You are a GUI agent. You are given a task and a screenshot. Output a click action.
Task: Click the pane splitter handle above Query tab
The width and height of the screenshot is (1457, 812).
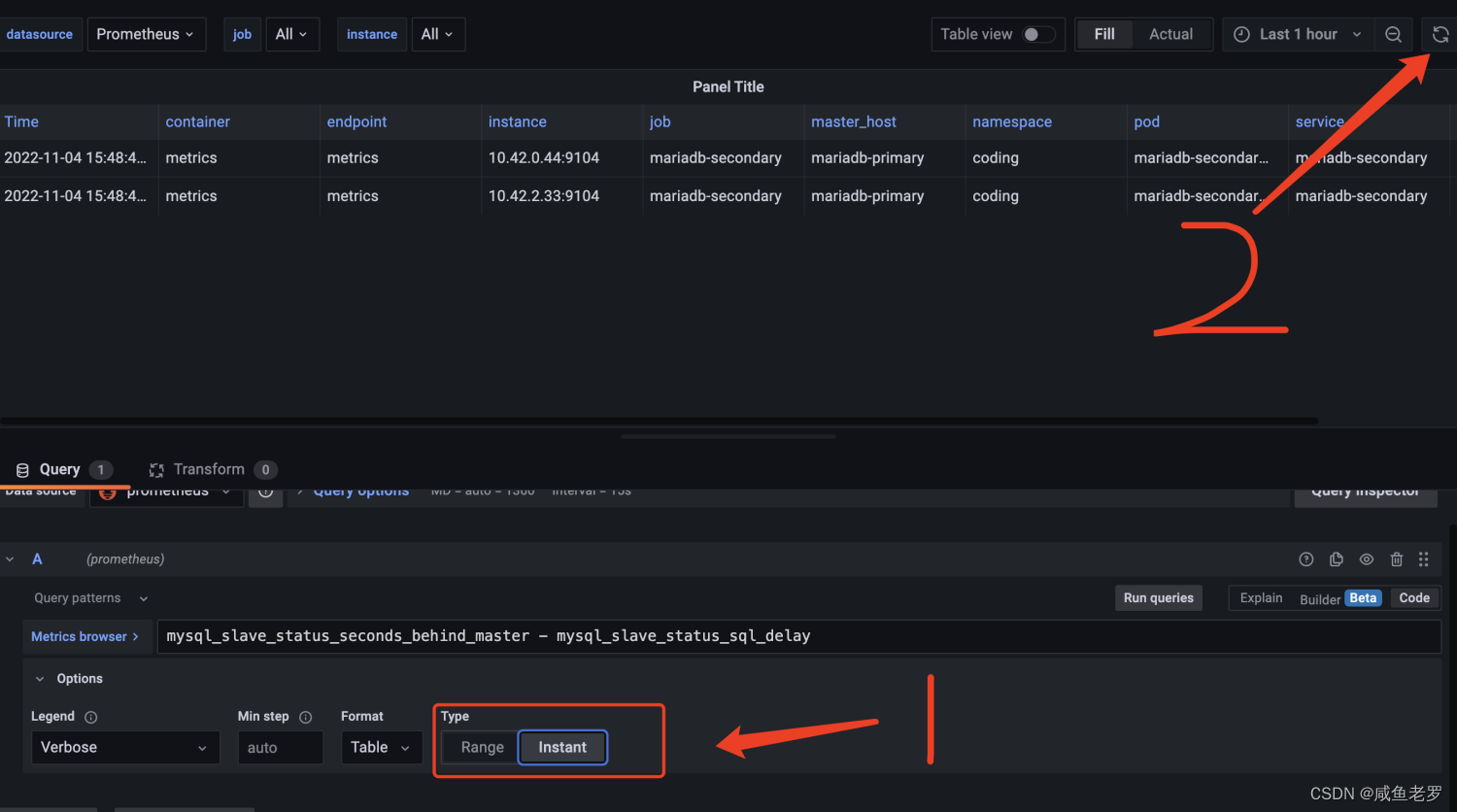pyautogui.click(x=728, y=437)
